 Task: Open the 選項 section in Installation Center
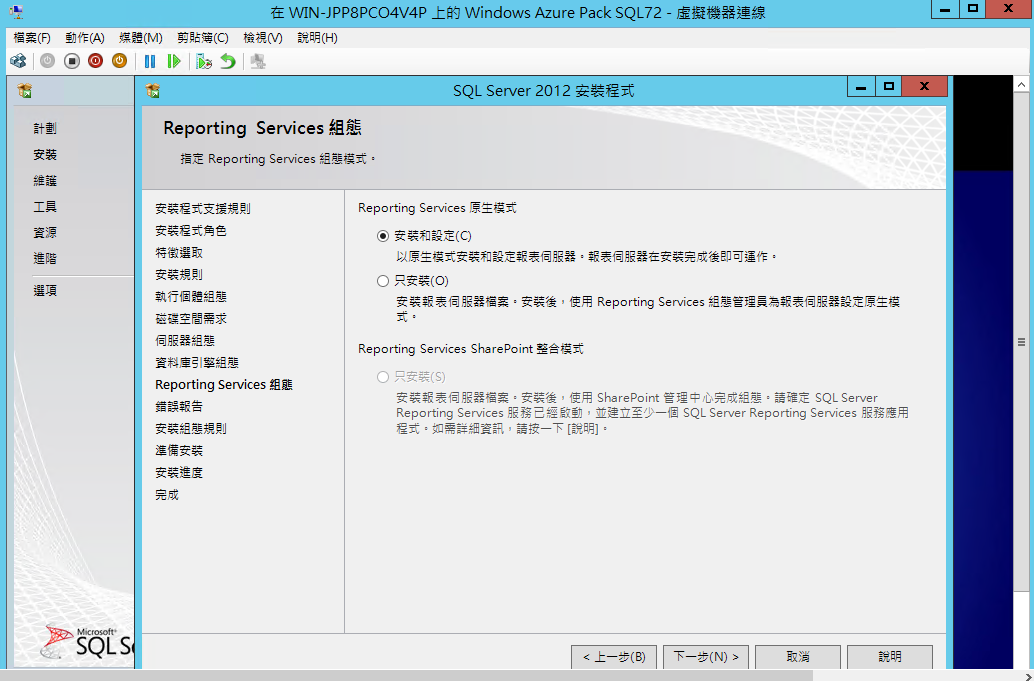(x=45, y=291)
